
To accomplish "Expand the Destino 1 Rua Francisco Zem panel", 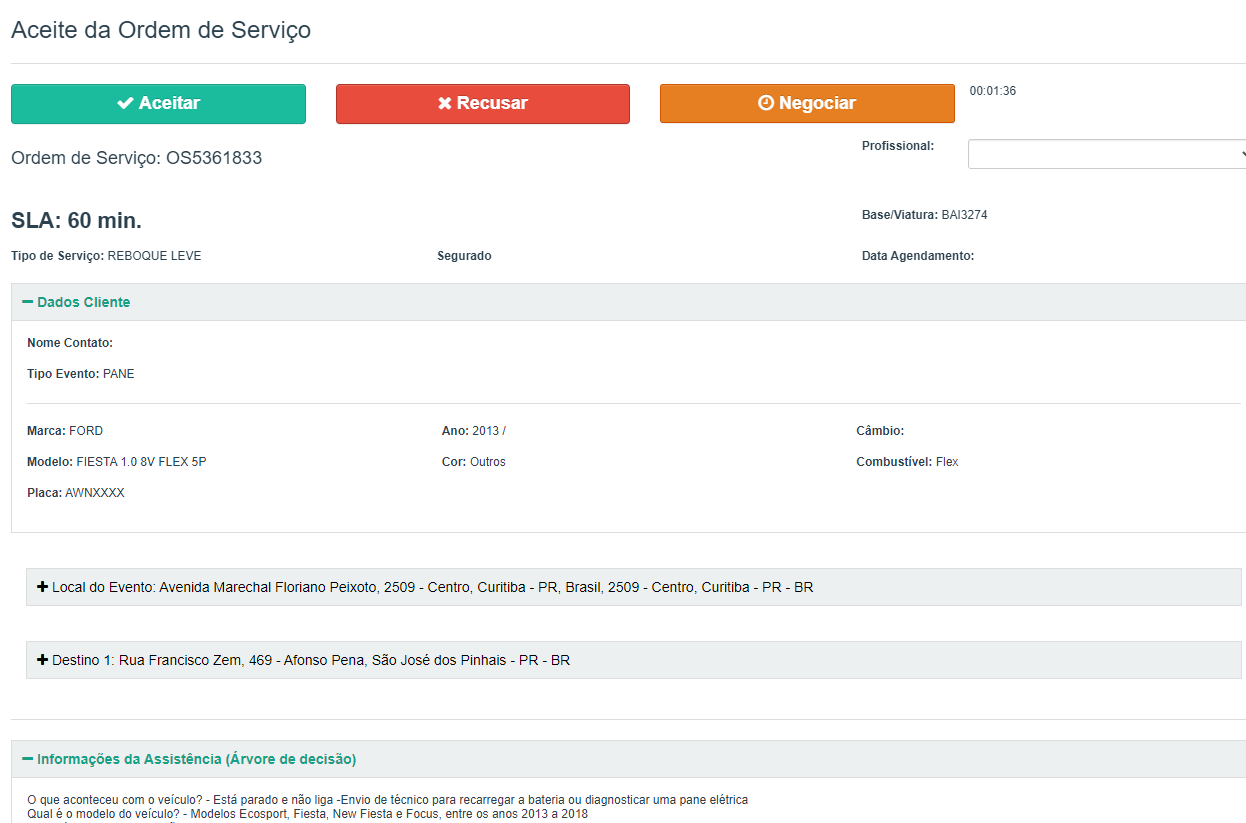I will [x=310, y=660].
